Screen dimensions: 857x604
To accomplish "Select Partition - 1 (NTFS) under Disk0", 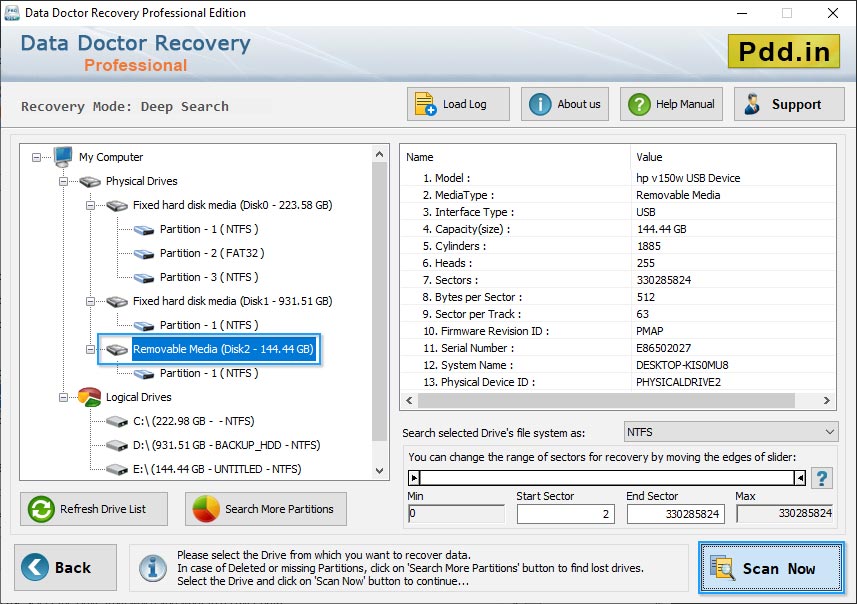I will click(x=209, y=230).
